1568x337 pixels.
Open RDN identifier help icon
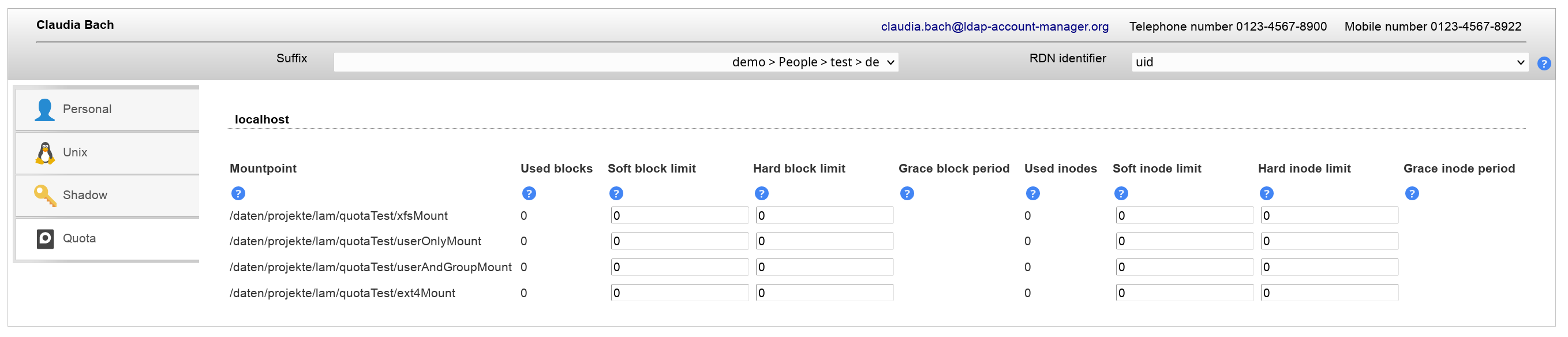tap(1545, 63)
